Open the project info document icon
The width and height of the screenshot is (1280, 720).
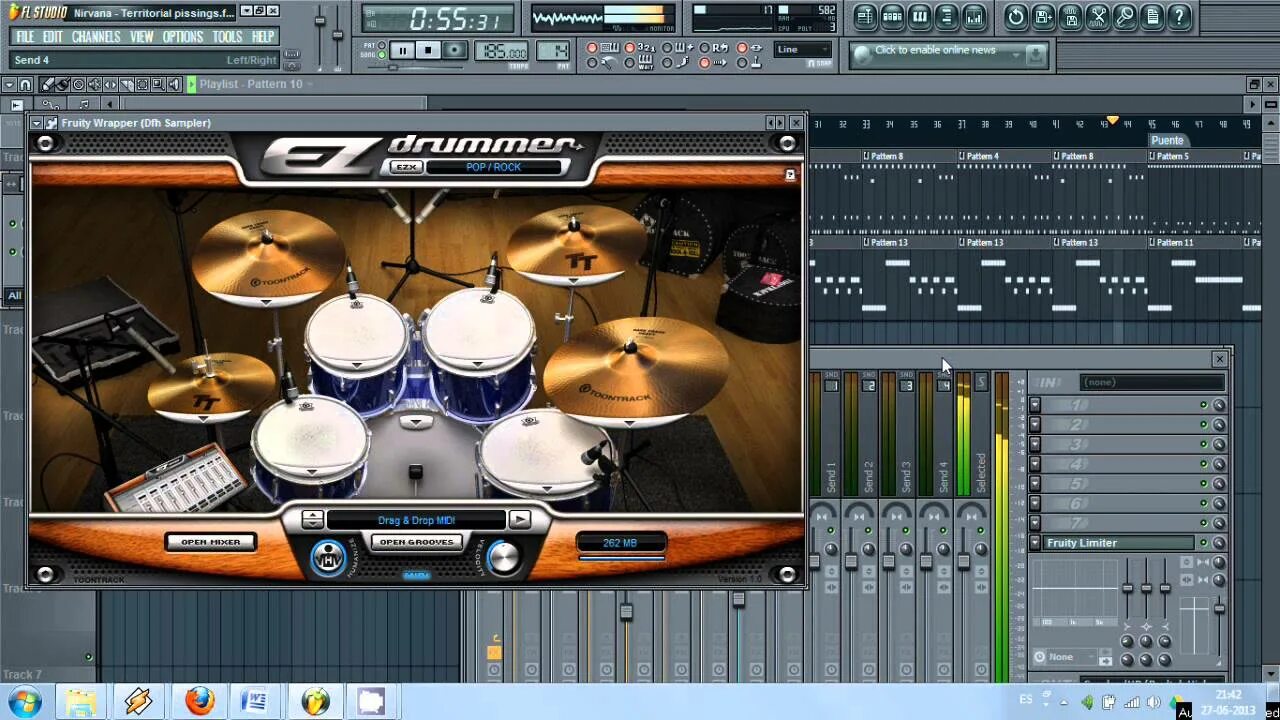coord(1152,16)
